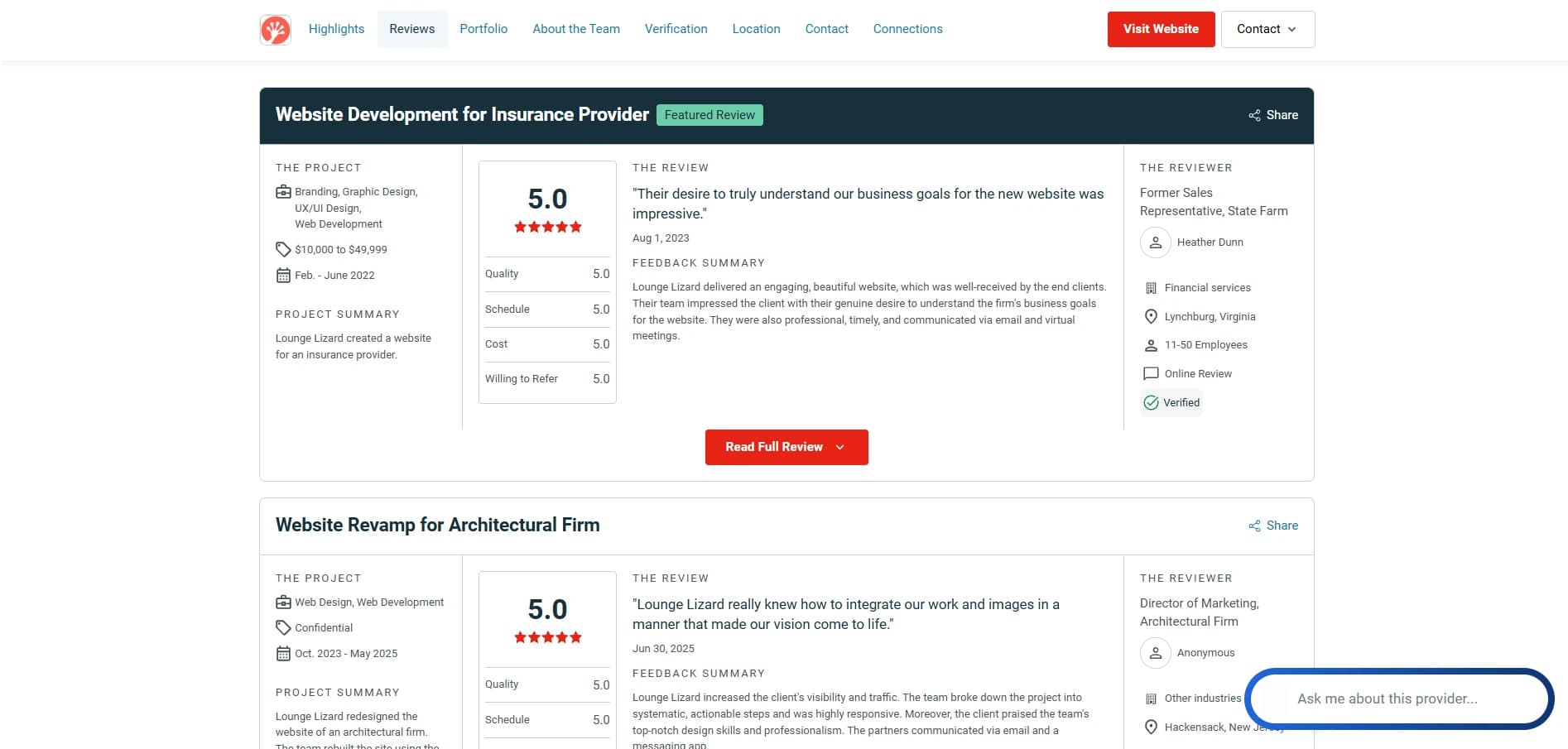1568x749 pixels.
Task: Switch to About the Team tab
Action: pyautogui.click(x=576, y=29)
